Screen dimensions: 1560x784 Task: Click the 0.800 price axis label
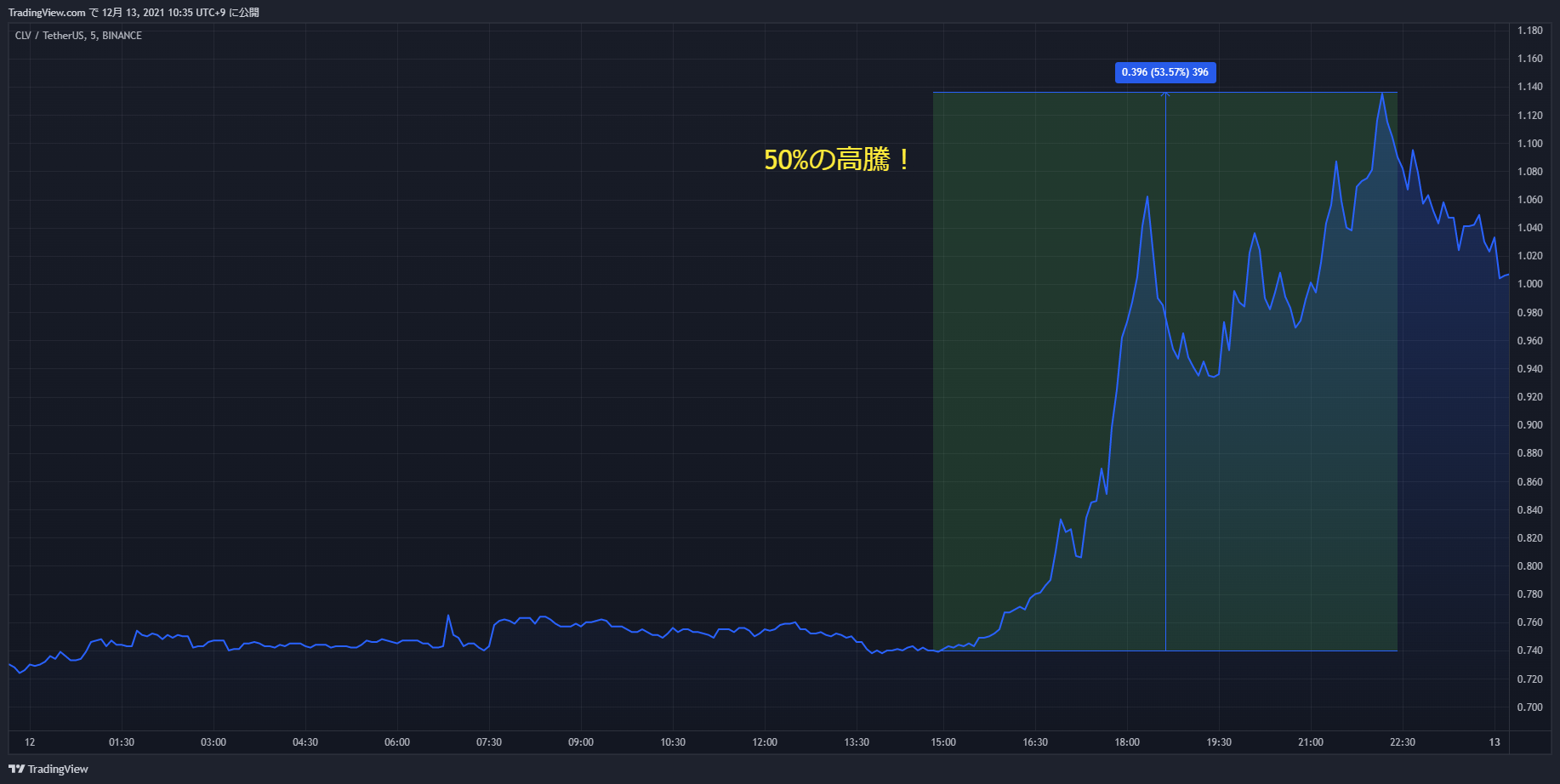pos(1529,566)
